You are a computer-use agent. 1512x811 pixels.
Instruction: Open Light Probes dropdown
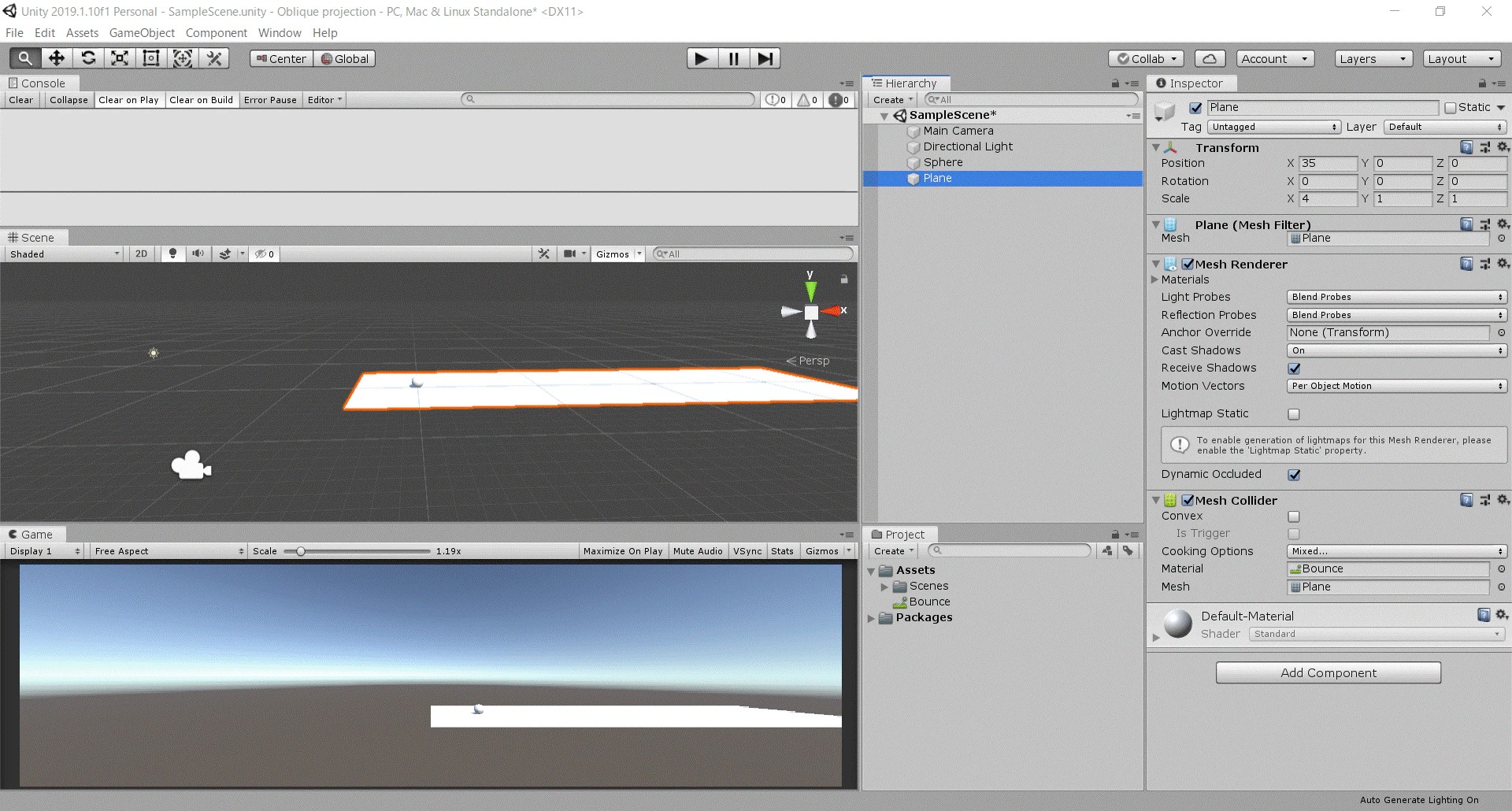click(x=1397, y=297)
